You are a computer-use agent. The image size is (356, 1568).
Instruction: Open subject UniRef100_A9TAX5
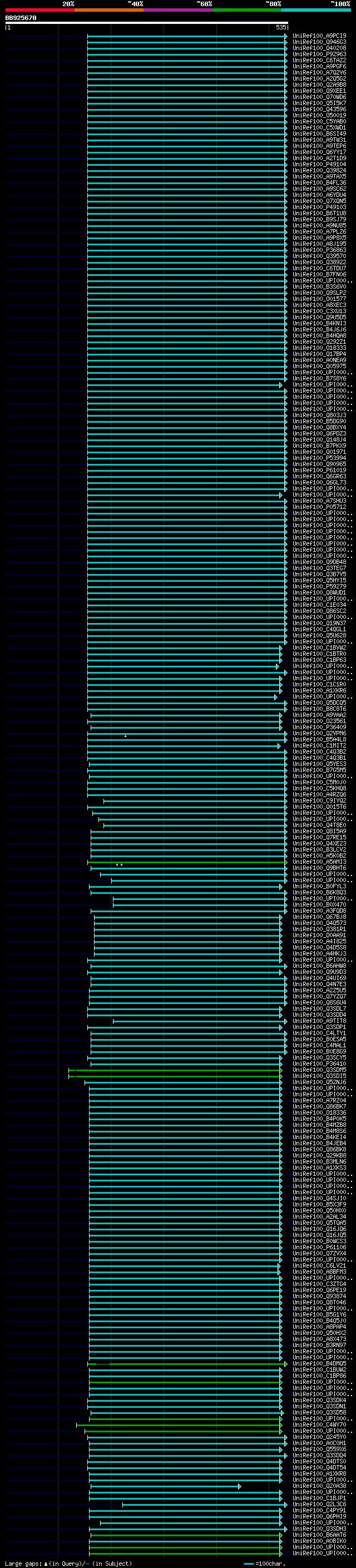pos(319,176)
